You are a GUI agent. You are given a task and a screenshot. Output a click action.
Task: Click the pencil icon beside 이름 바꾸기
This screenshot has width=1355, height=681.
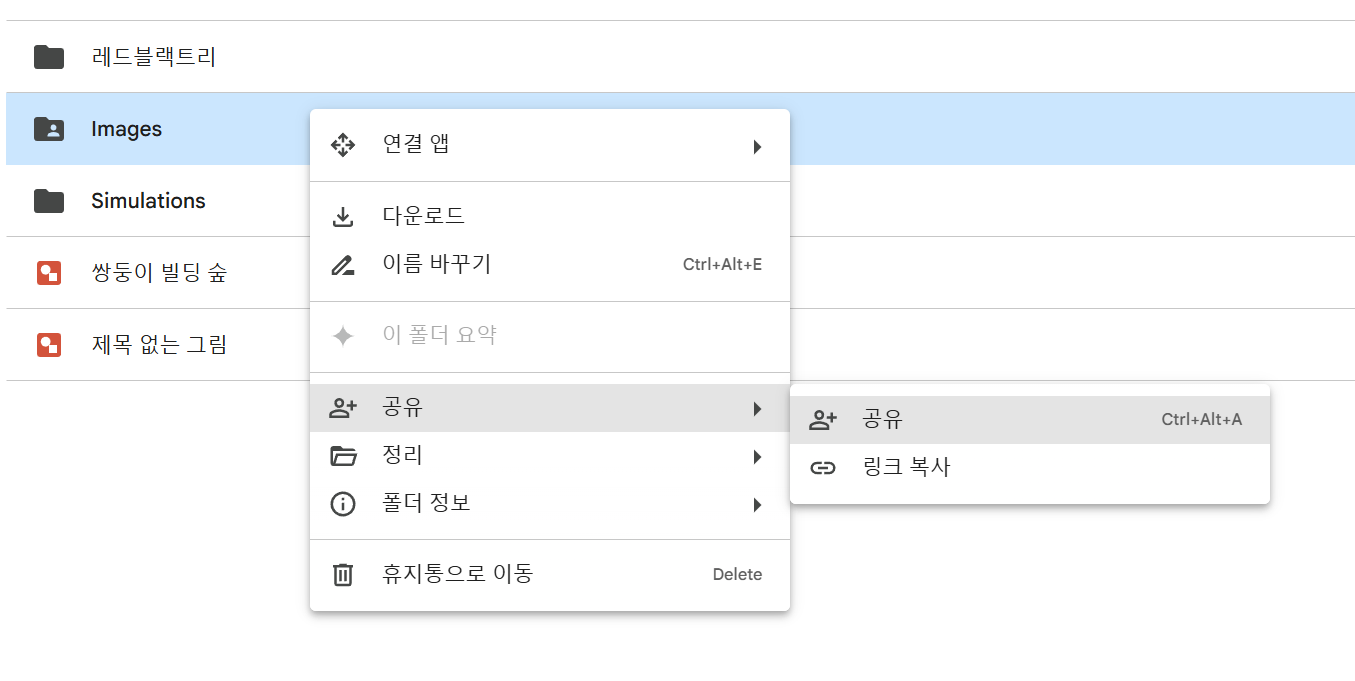[x=343, y=265]
